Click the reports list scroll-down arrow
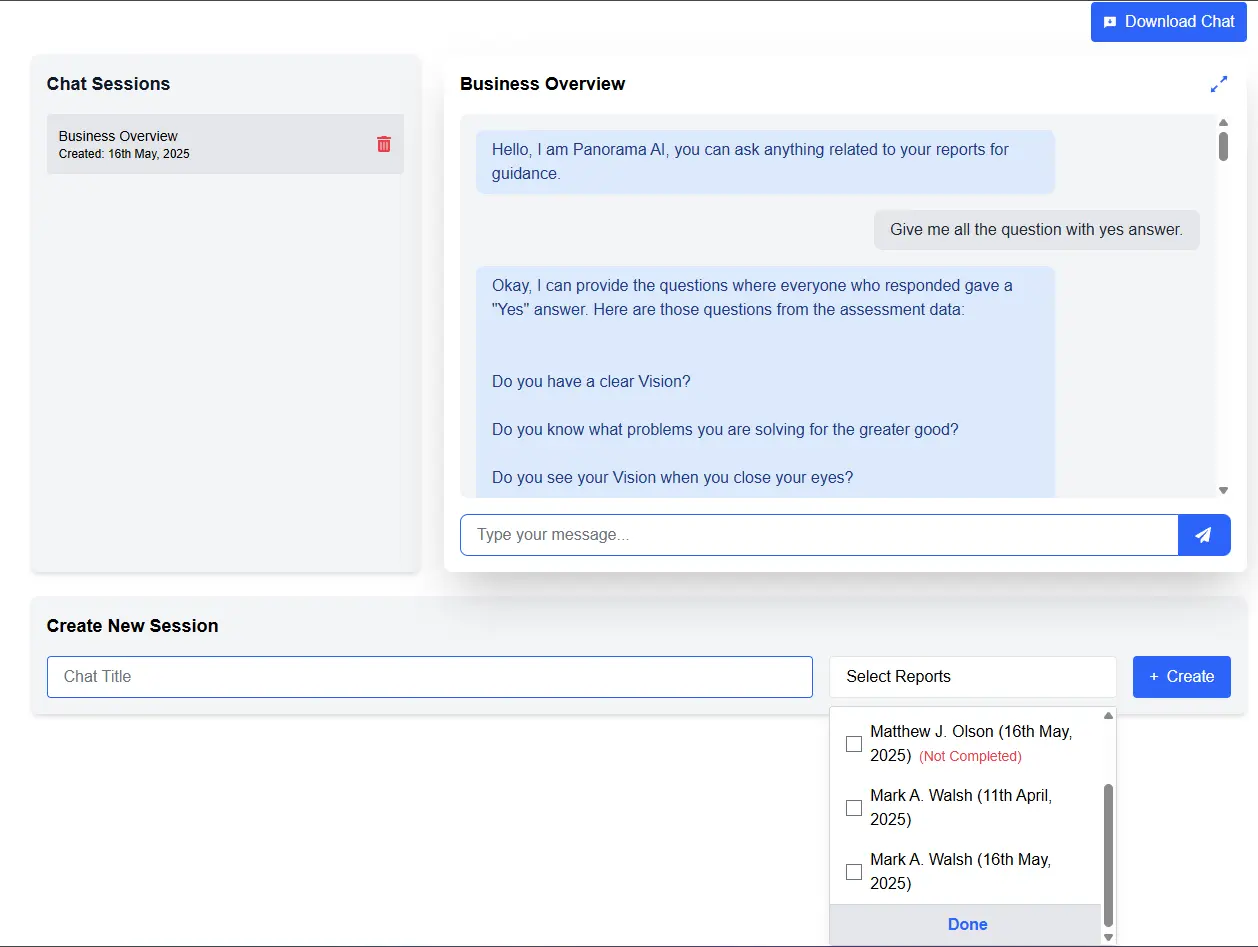The height and width of the screenshot is (947, 1258). (x=1108, y=938)
